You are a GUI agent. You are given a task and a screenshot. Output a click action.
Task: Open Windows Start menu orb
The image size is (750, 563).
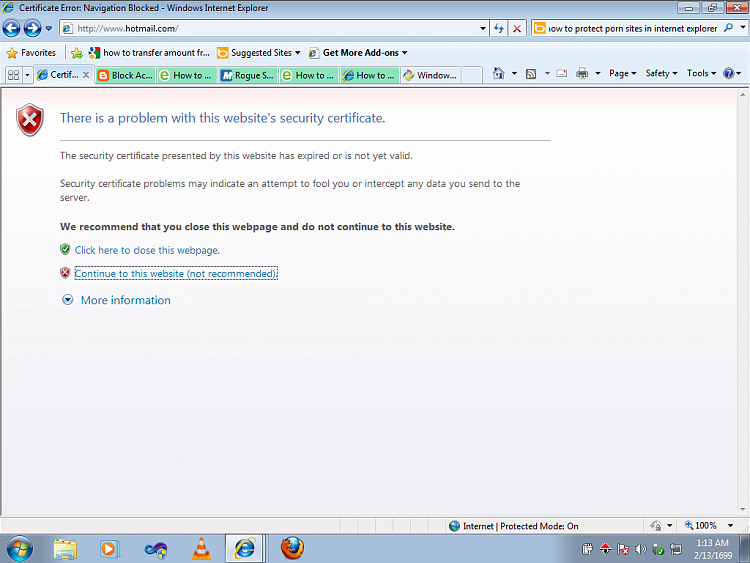coord(20,549)
